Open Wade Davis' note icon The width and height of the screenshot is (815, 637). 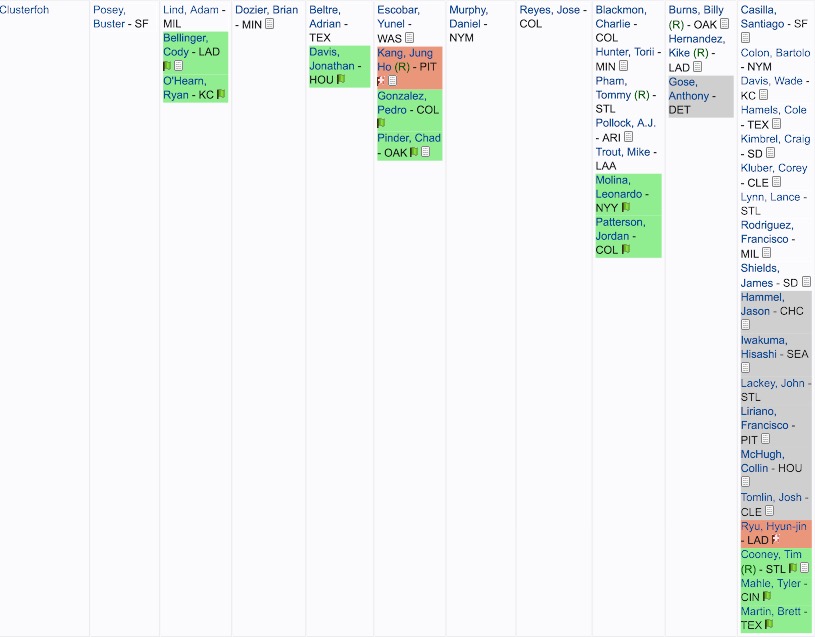pyautogui.click(x=764, y=95)
